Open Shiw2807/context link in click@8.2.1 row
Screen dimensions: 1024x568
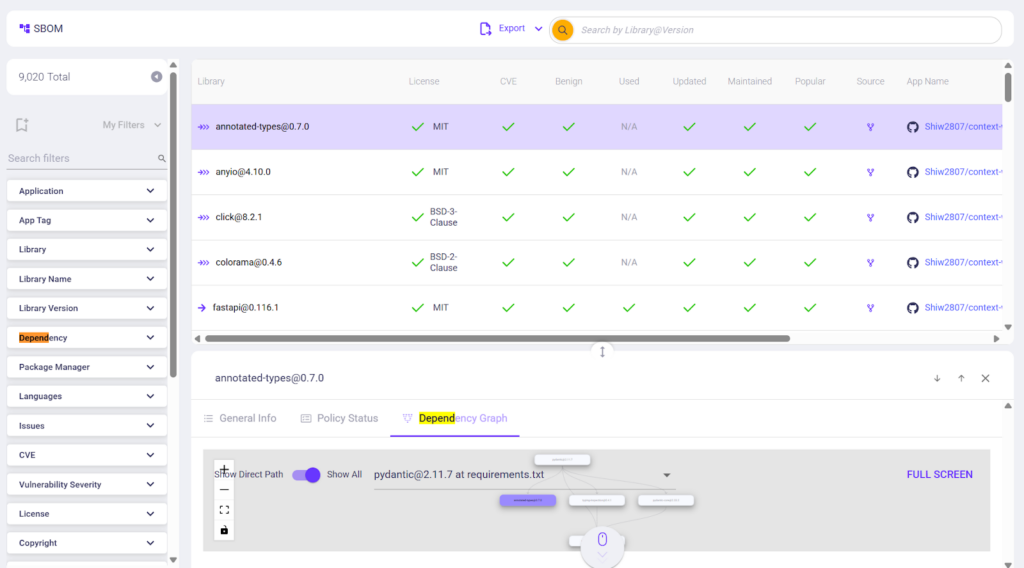coord(963,217)
